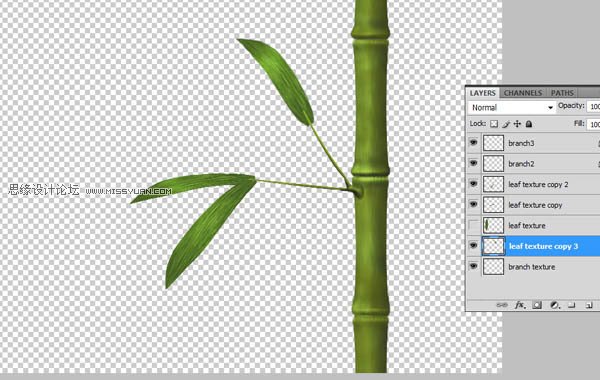Hide the leaf texture copy 3 layer
The image size is (600, 380).
tap(473, 246)
